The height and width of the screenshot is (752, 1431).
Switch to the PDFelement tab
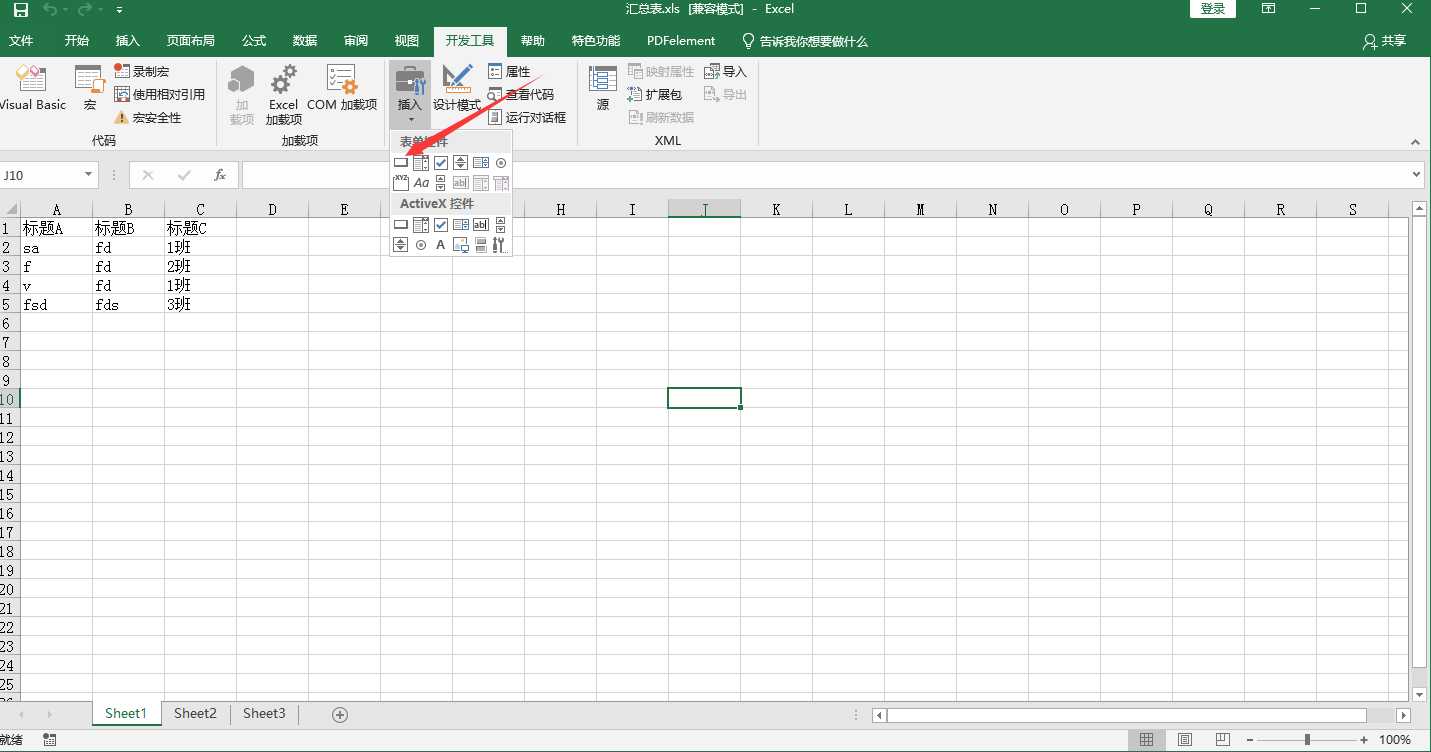(681, 41)
